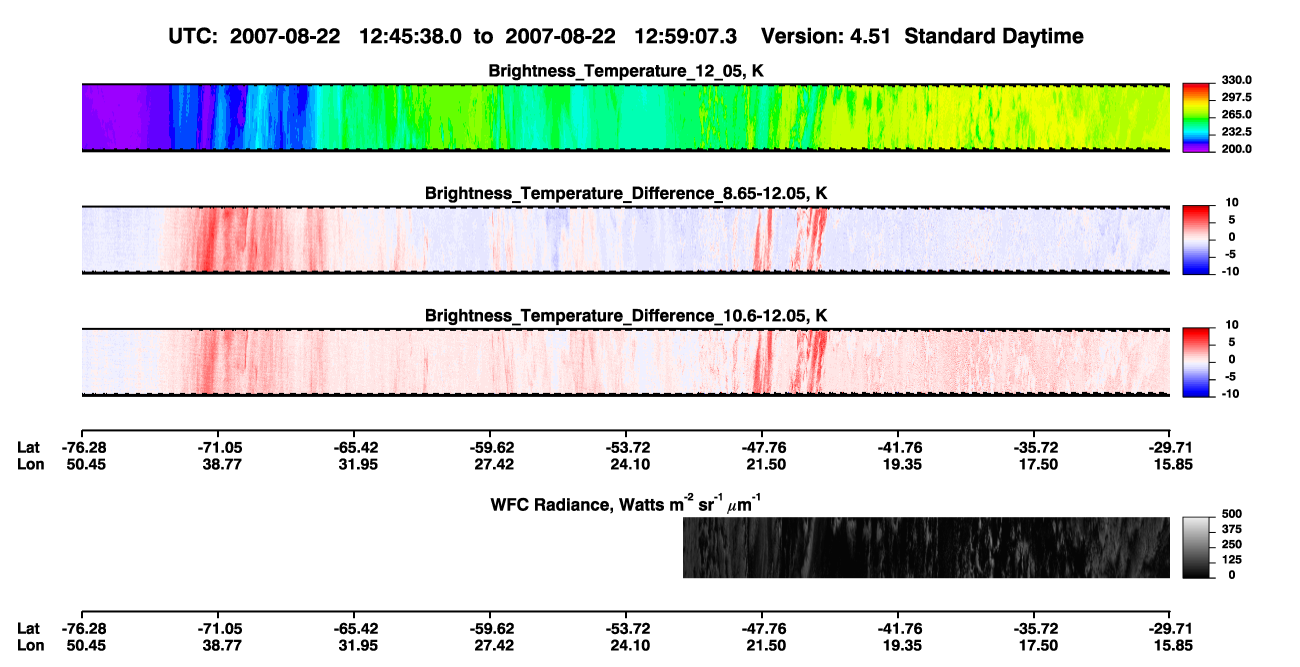Click the Brightness_Temperature_12_05 plot title
The width and height of the screenshot is (1300, 667).
tap(625, 71)
